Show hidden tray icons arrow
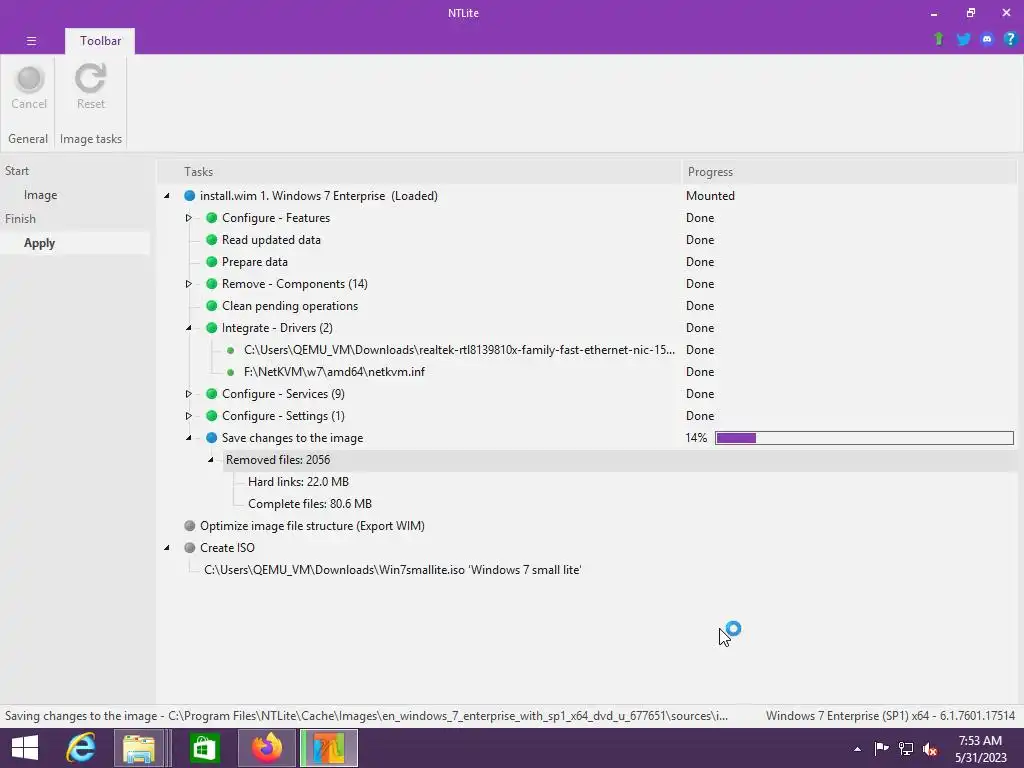 (857, 749)
